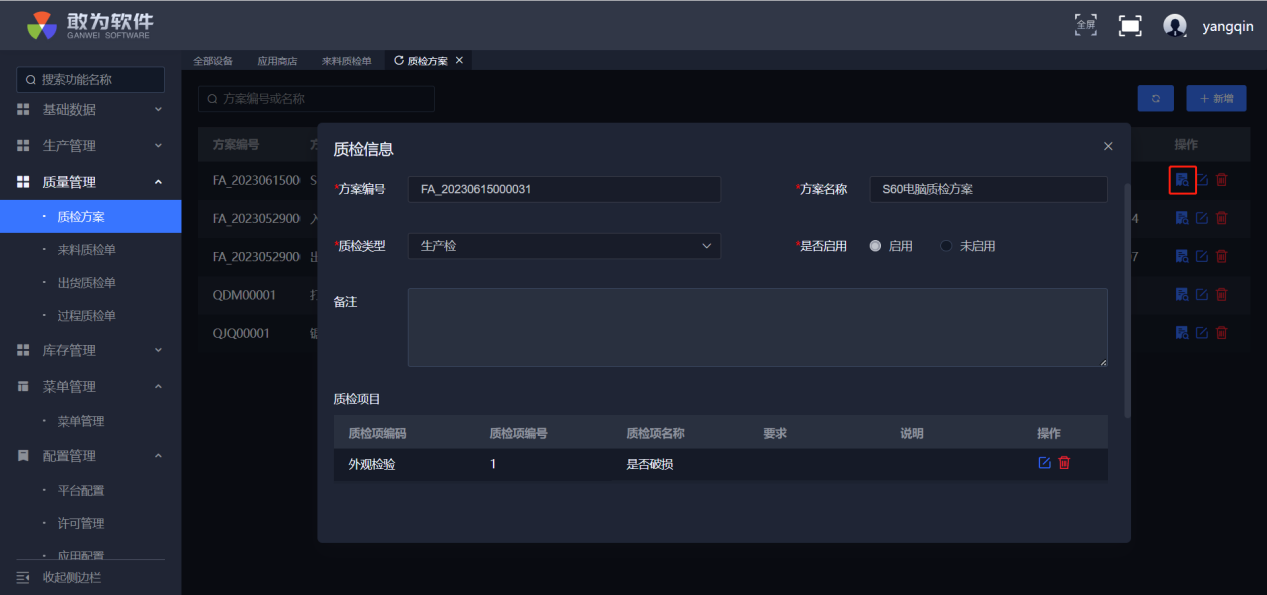This screenshot has height=595, width=1267.
Task: Click the 收起侧边栏 collapse icon
Action: pos(23,578)
